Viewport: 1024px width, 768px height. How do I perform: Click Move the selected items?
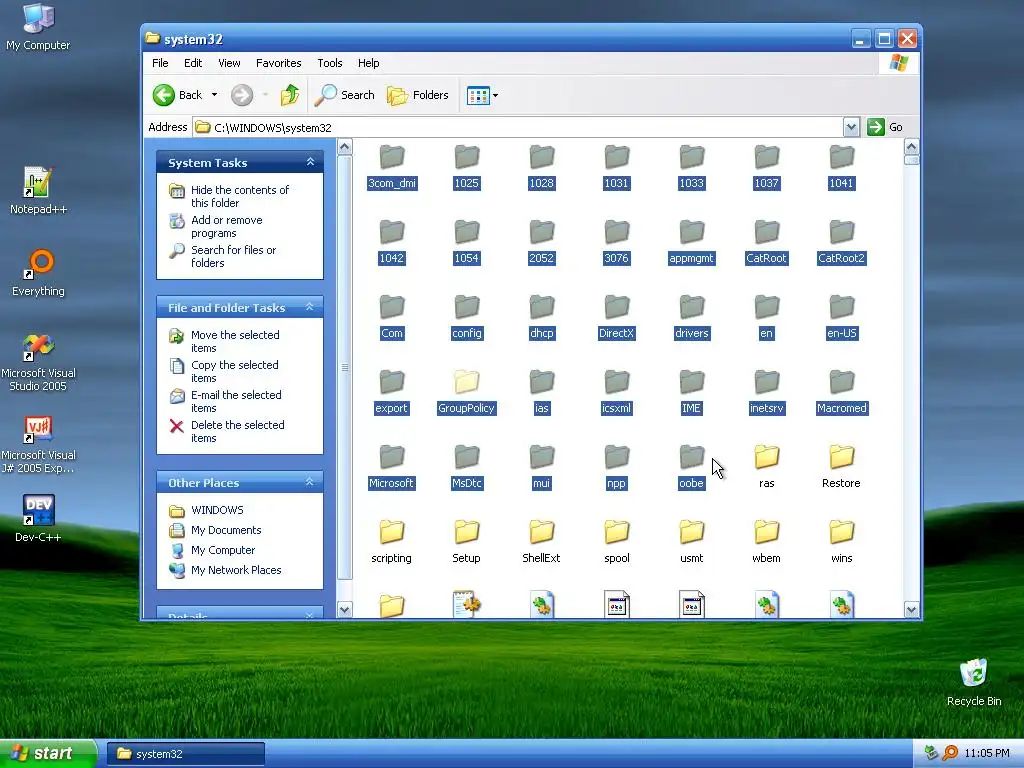click(x=235, y=342)
